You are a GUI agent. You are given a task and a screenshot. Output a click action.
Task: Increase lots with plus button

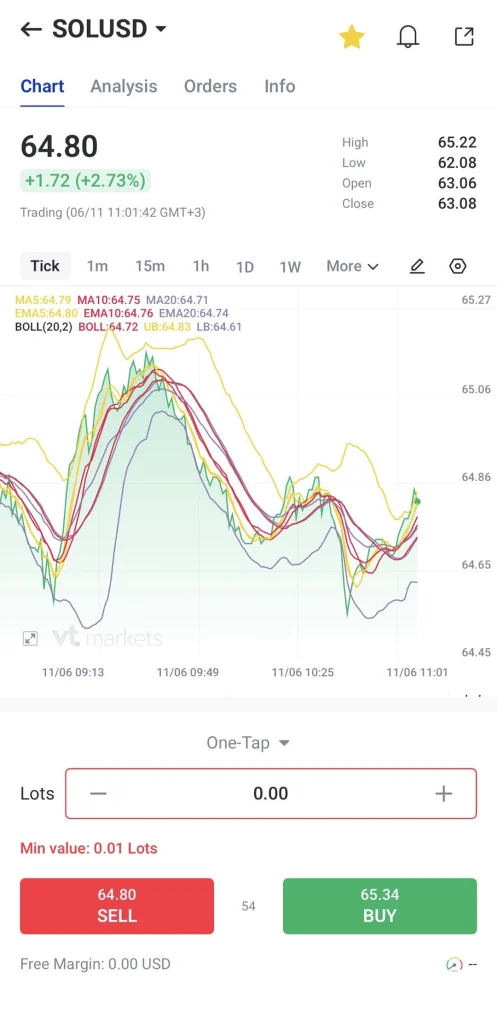(x=443, y=793)
